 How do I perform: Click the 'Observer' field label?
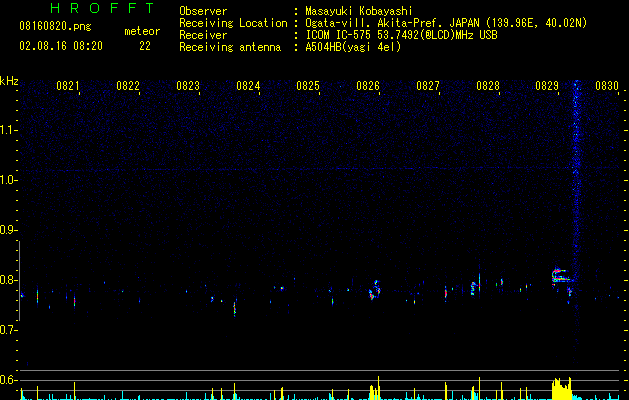pos(203,11)
